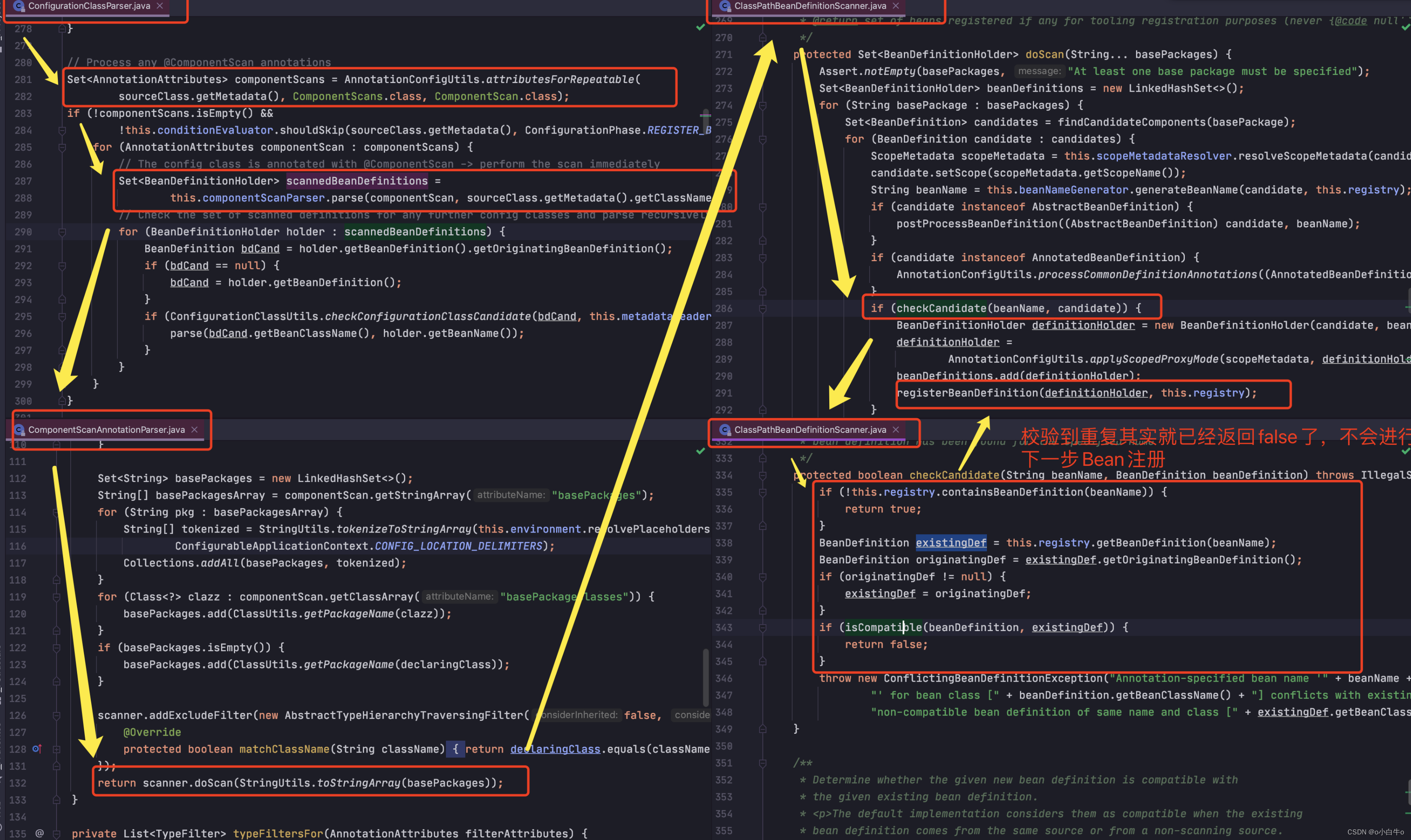1411x840 pixels.
Task: Click green inspection checkmark in ConfigurationClassParser editor
Action: [700, 27]
